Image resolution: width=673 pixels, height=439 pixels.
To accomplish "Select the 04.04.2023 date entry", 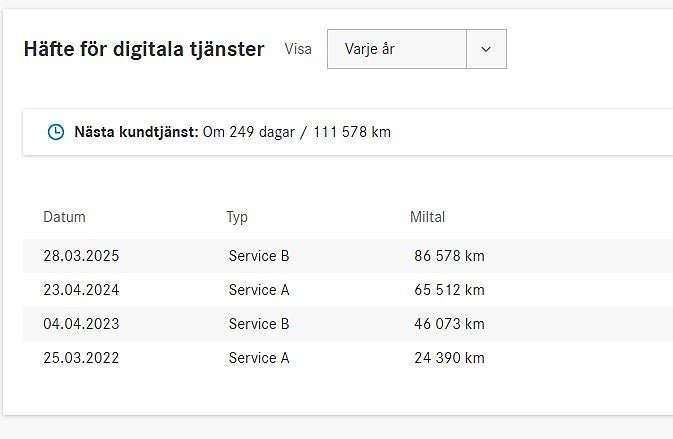I will click(81, 324).
